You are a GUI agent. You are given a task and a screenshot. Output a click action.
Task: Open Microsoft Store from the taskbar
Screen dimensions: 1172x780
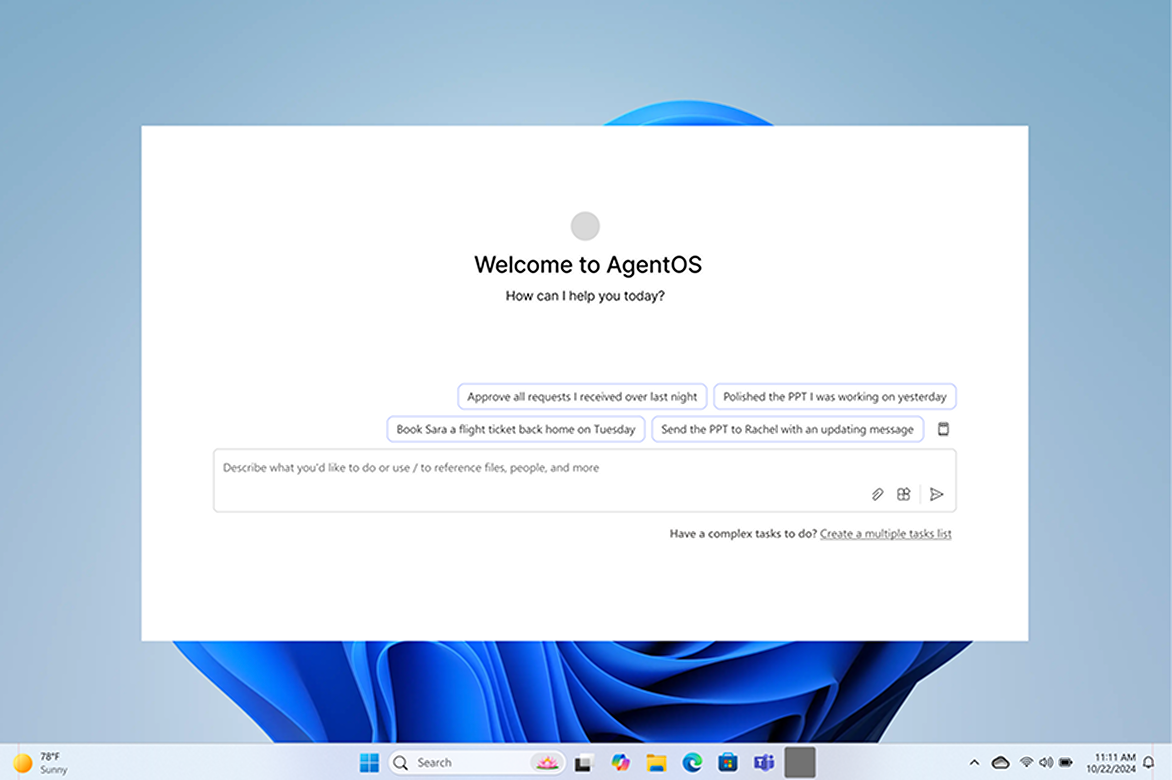tap(728, 762)
